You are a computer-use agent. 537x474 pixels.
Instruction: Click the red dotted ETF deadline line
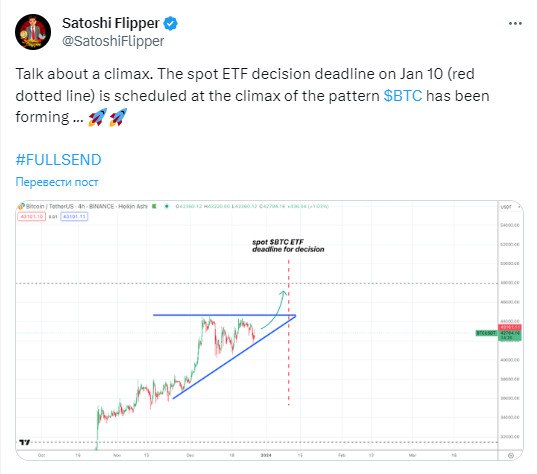pos(289,332)
